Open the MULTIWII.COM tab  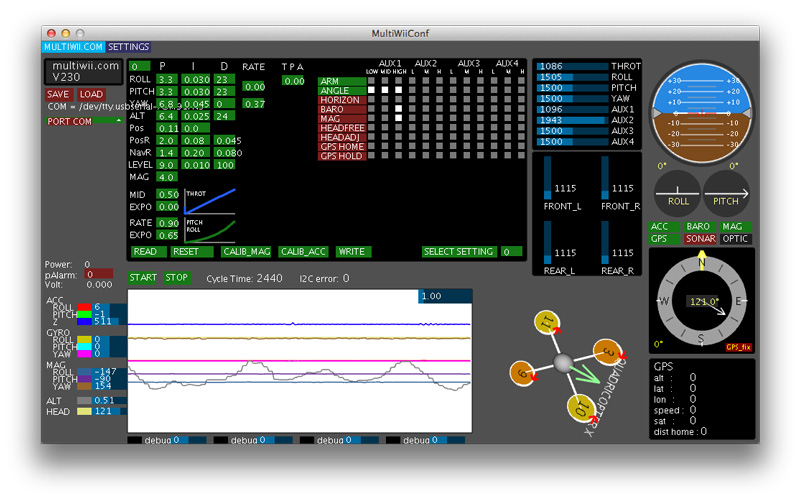point(73,47)
